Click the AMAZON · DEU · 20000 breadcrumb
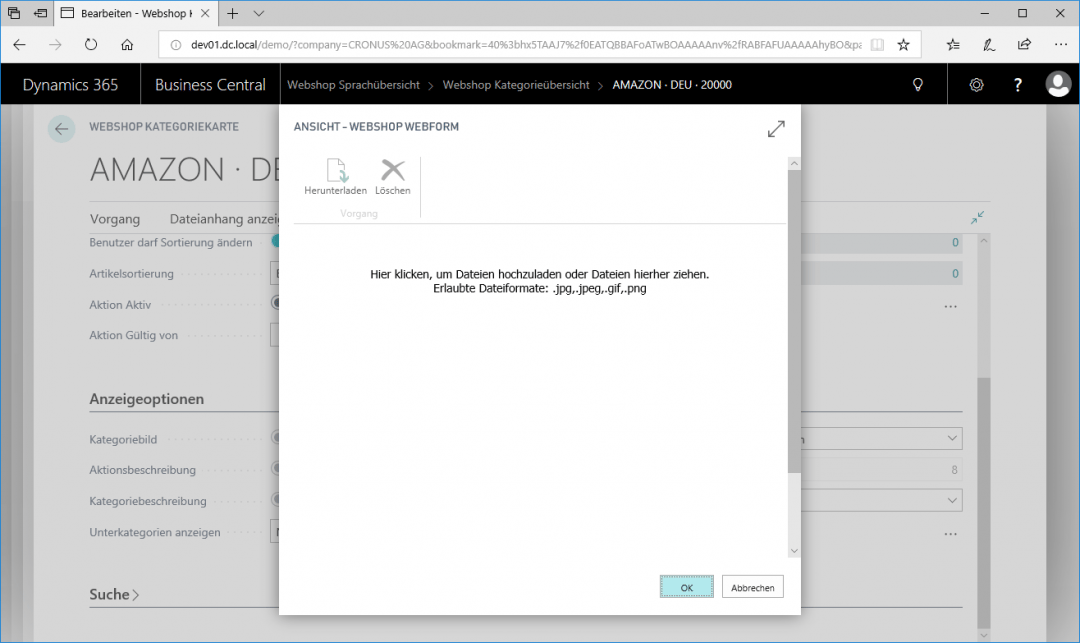The image size is (1080, 643). tap(672, 85)
